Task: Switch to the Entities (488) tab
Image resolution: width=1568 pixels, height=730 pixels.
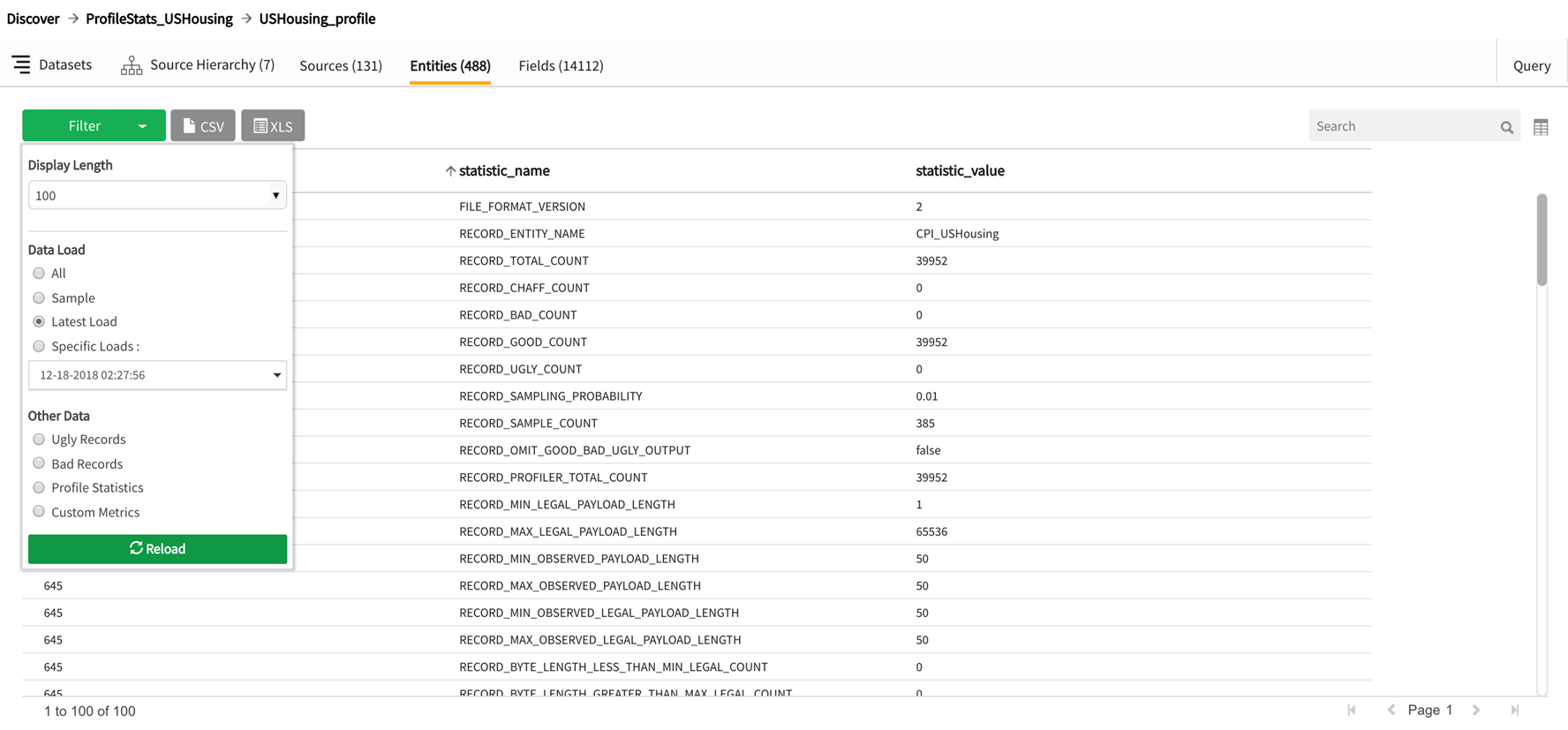Action: [450, 65]
